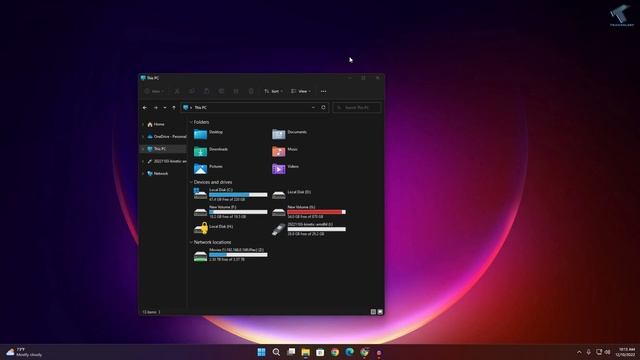Open the Windows Start menu
640x360 pixels.
pos(262,352)
